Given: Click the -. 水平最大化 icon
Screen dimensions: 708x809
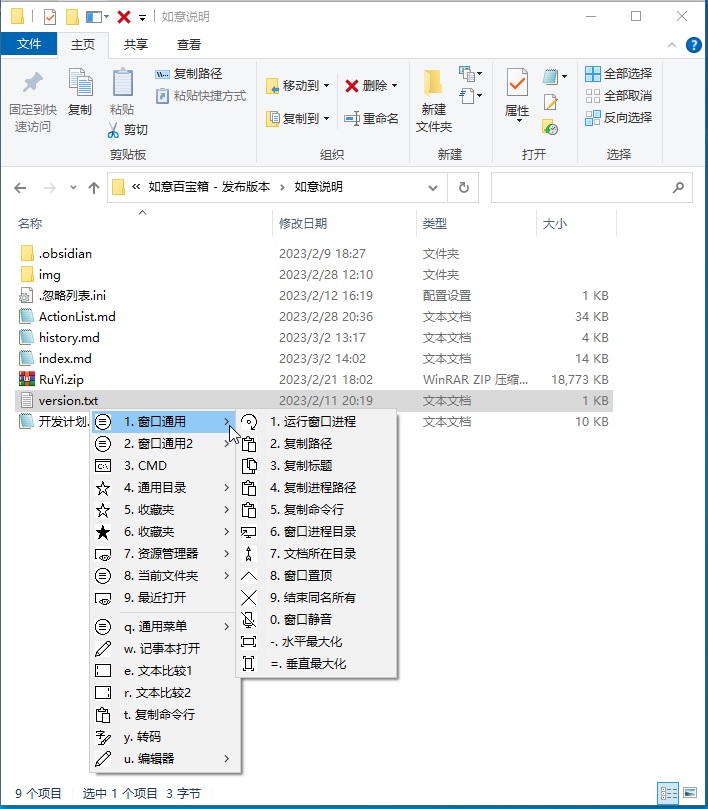Looking at the screenshot, I should click(249, 642).
